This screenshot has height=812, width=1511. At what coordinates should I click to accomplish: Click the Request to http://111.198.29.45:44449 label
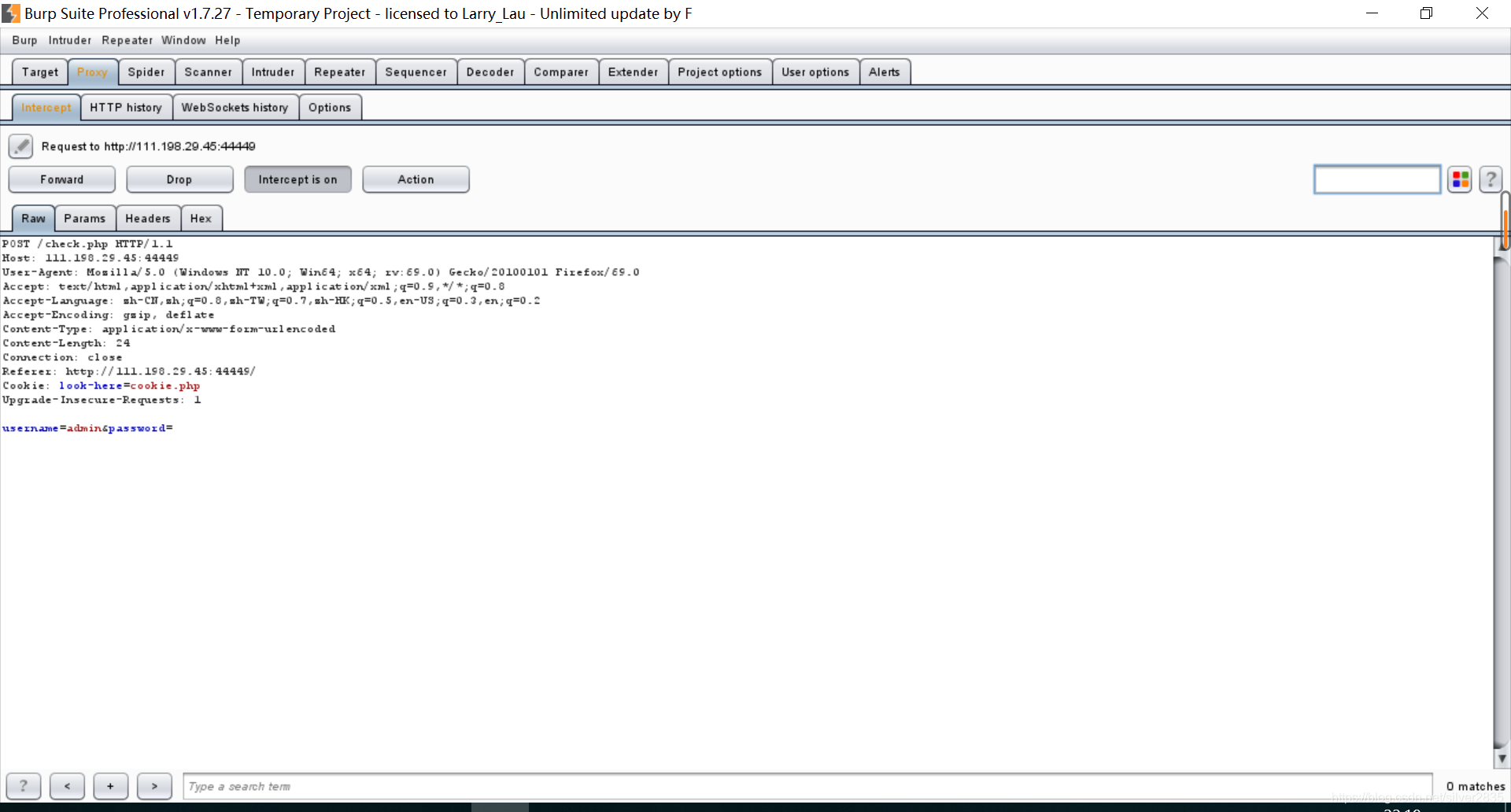(x=149, y=146)
